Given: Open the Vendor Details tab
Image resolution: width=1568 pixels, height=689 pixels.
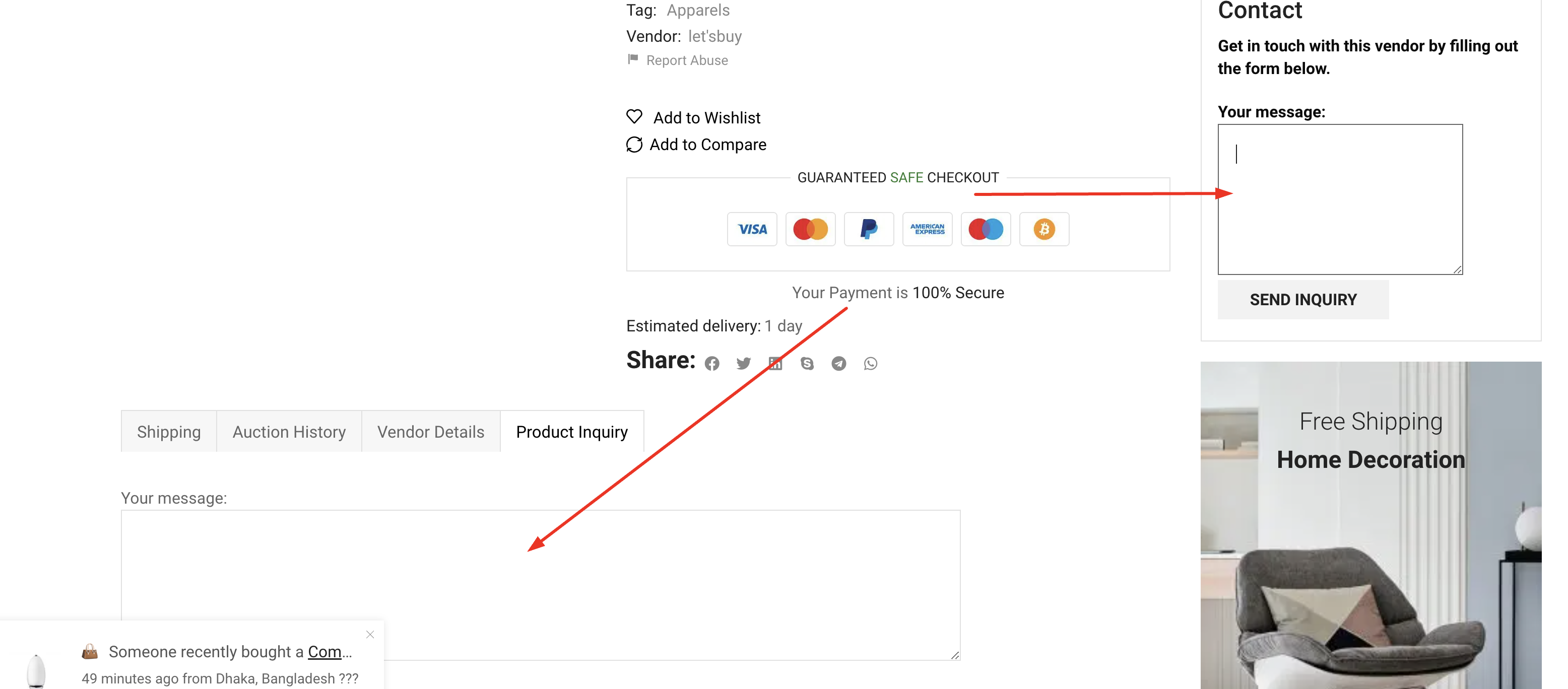Looking at the screenshot, I should point(431,432).
